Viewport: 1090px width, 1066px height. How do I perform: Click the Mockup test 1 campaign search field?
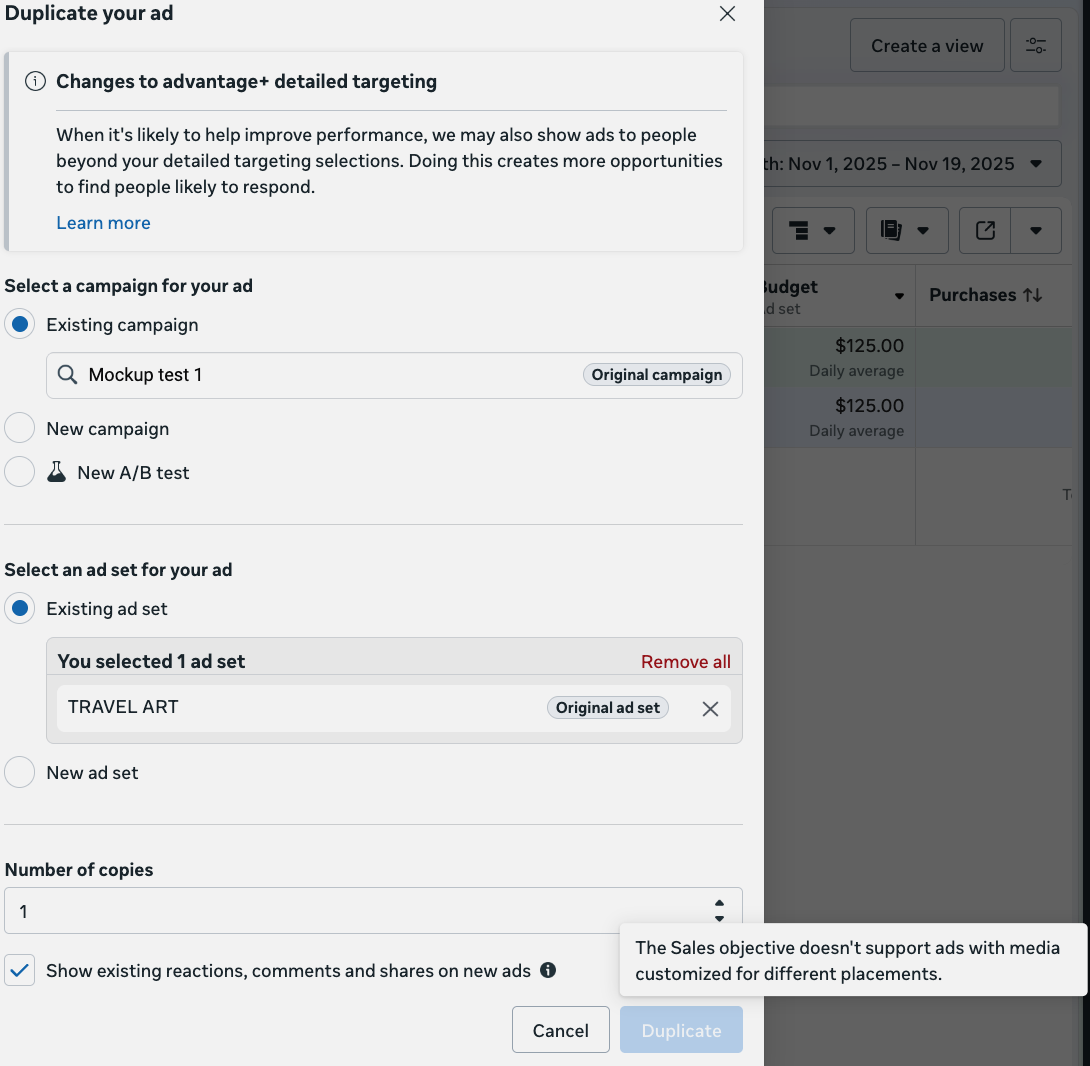394,375
